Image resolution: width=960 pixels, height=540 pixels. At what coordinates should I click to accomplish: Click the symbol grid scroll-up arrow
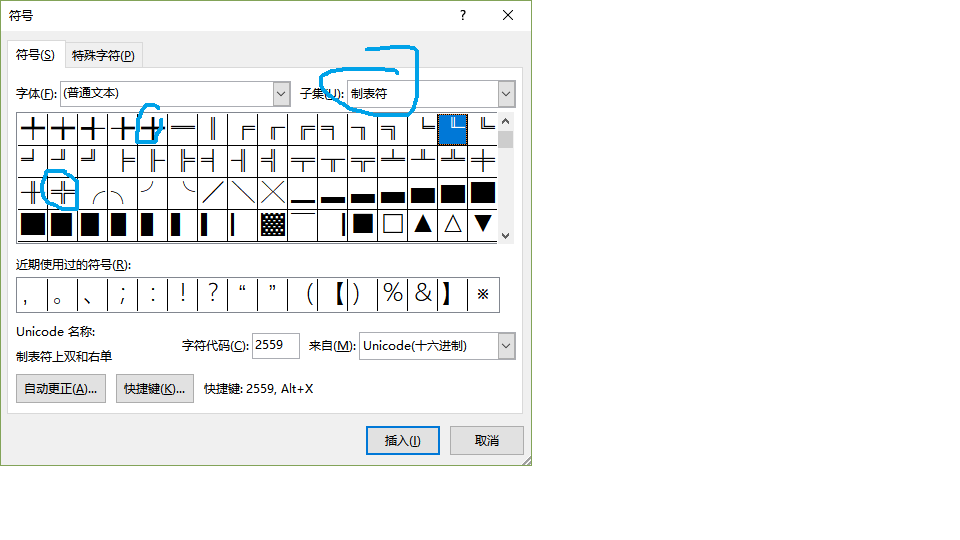(505, 121)
